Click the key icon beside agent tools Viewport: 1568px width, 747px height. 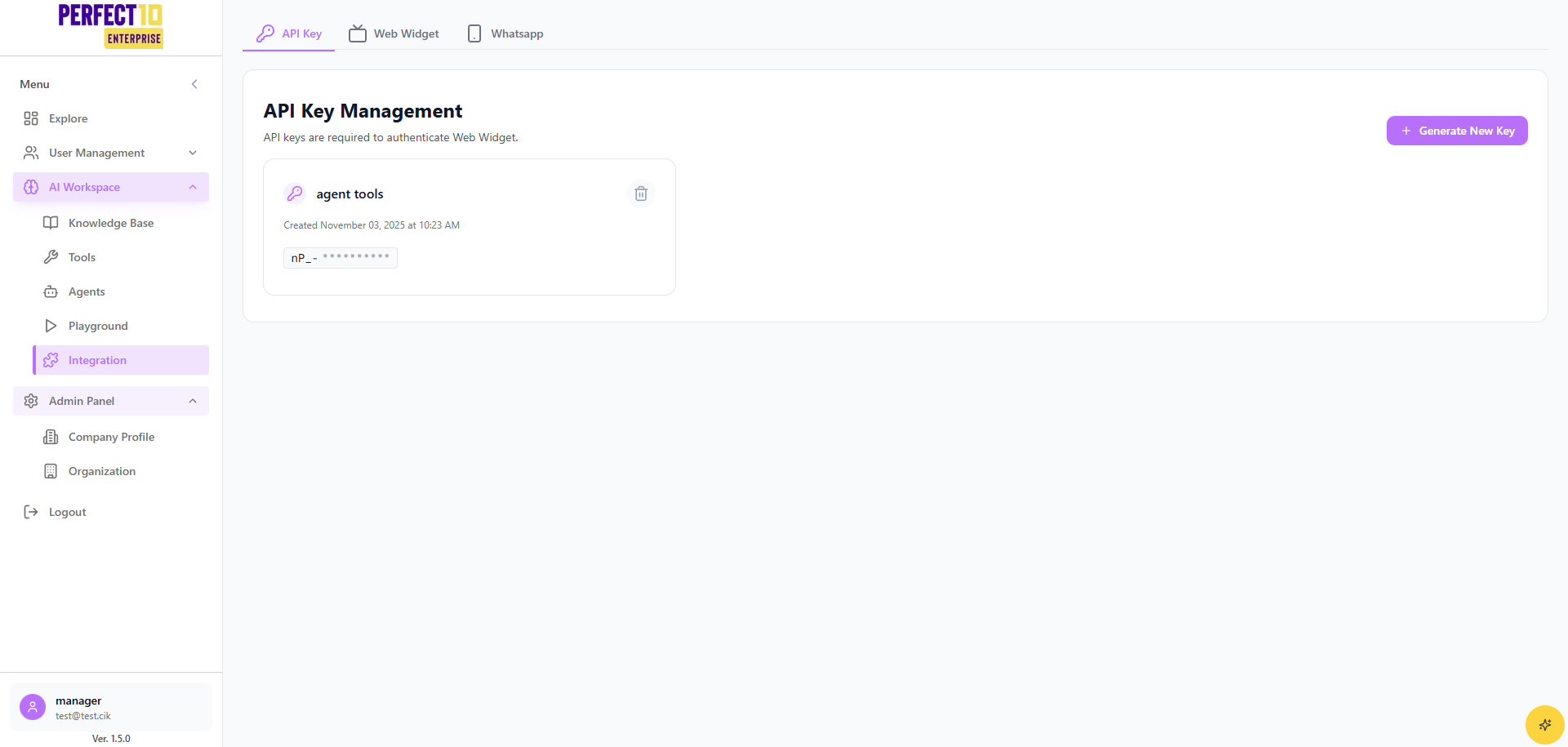(295, 193)
